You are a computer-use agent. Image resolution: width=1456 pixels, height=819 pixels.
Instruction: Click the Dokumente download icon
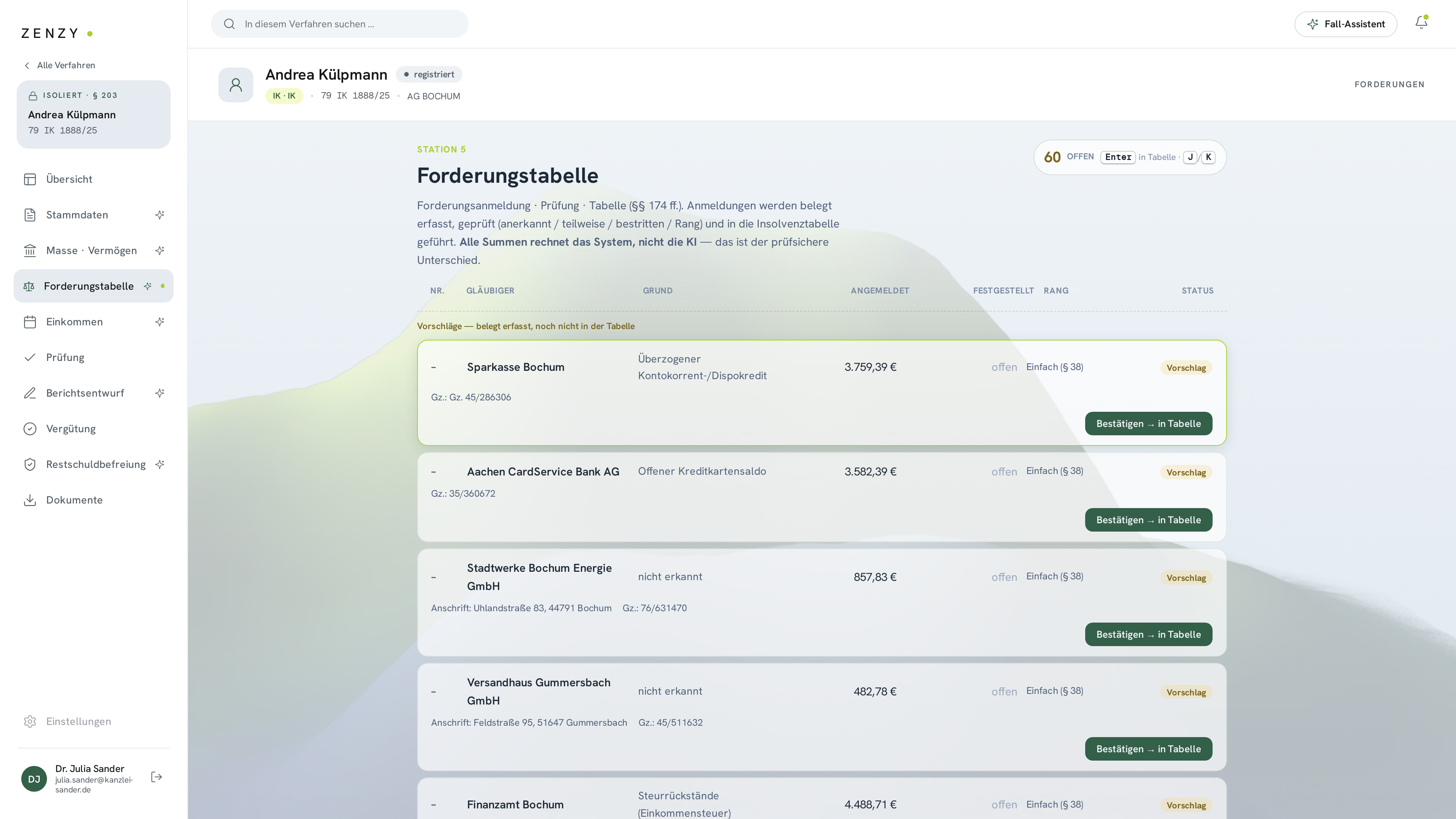(30, 500)
